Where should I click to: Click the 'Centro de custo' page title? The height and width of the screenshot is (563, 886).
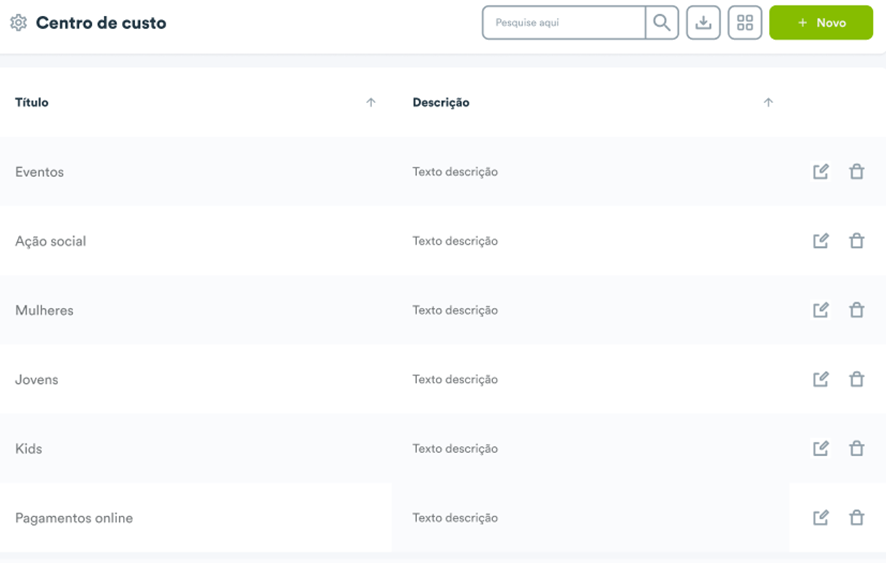(101, 23)
